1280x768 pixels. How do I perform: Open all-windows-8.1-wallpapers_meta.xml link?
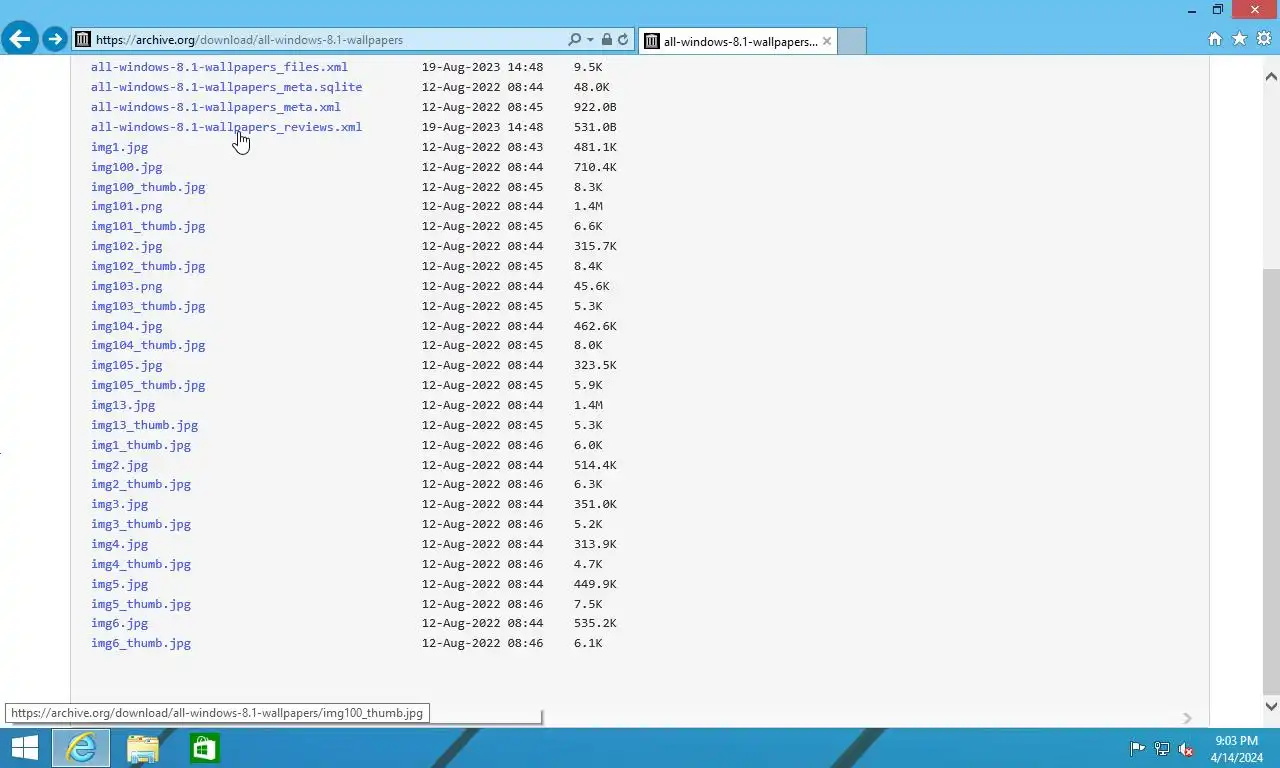215,107
